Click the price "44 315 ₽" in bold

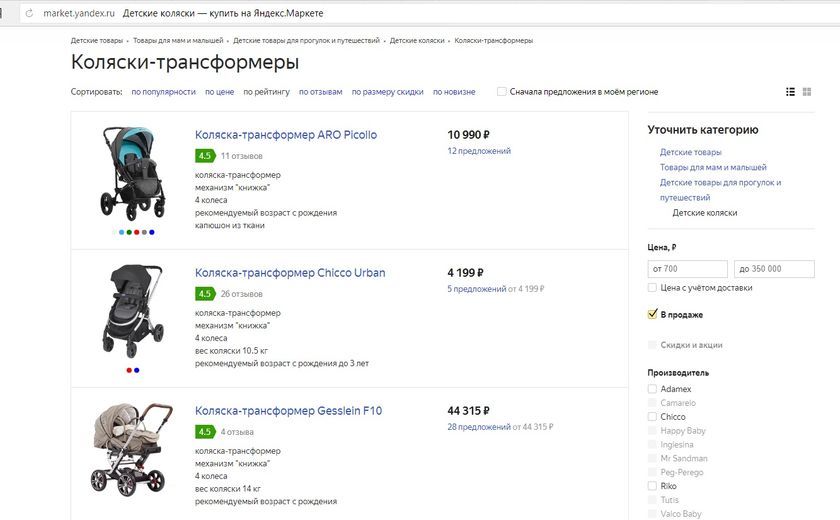pos(468,411)
